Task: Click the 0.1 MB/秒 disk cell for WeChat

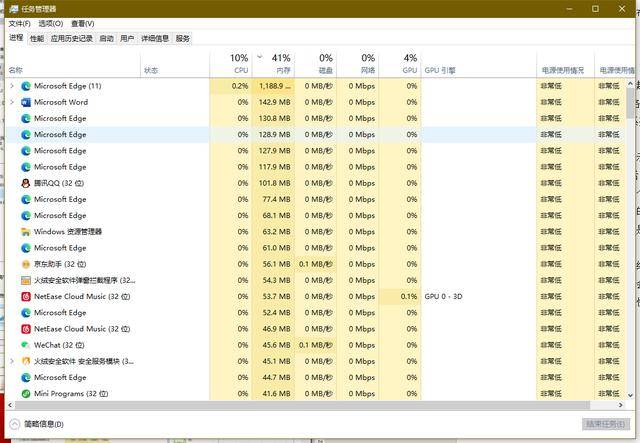Action: click(x=316, y=345)
